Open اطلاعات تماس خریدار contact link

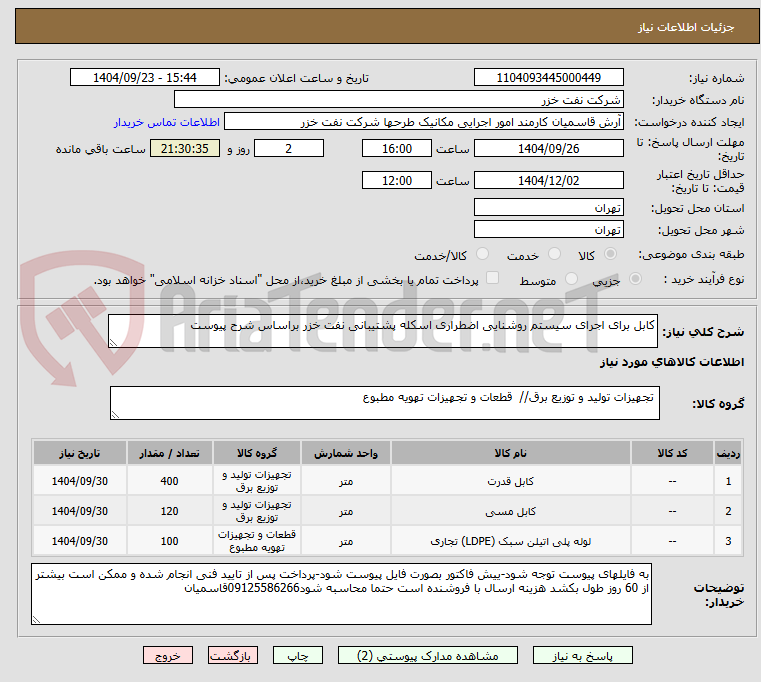pos(166,122)
